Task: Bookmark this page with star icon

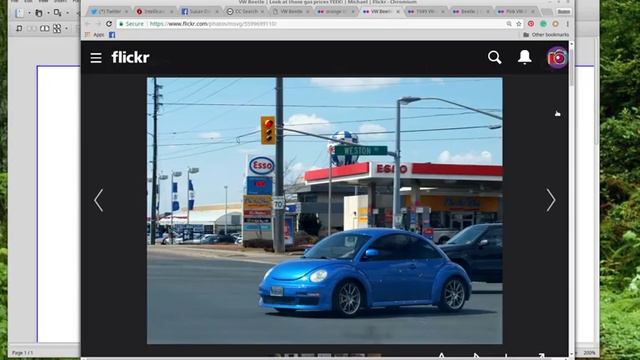Action: pos(519,24)
